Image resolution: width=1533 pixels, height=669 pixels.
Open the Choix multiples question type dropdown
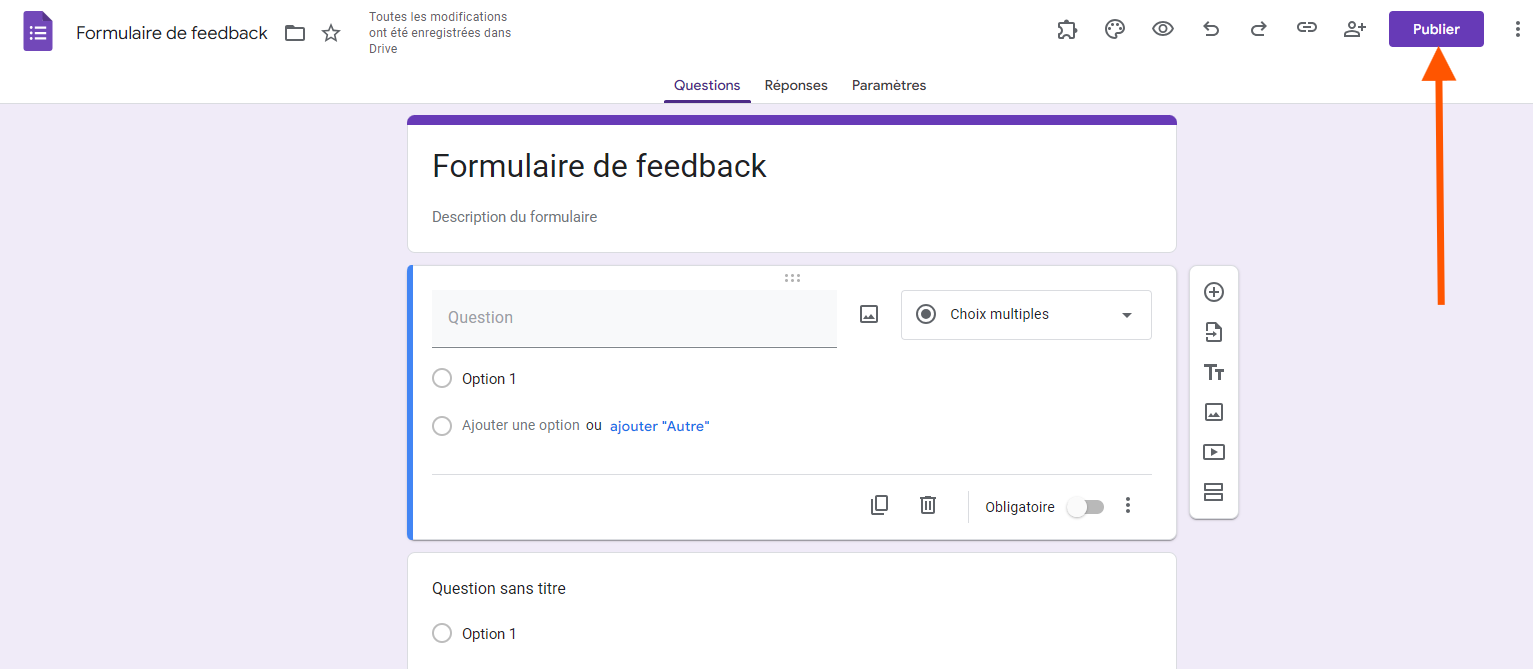pos(1026,315)
